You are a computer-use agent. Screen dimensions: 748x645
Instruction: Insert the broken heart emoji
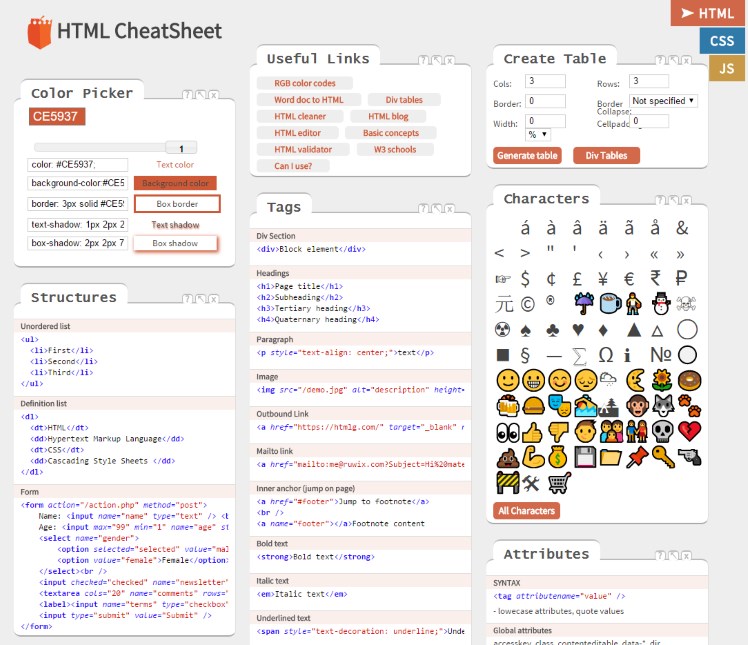pyautogui.click(x=689, y=431)
